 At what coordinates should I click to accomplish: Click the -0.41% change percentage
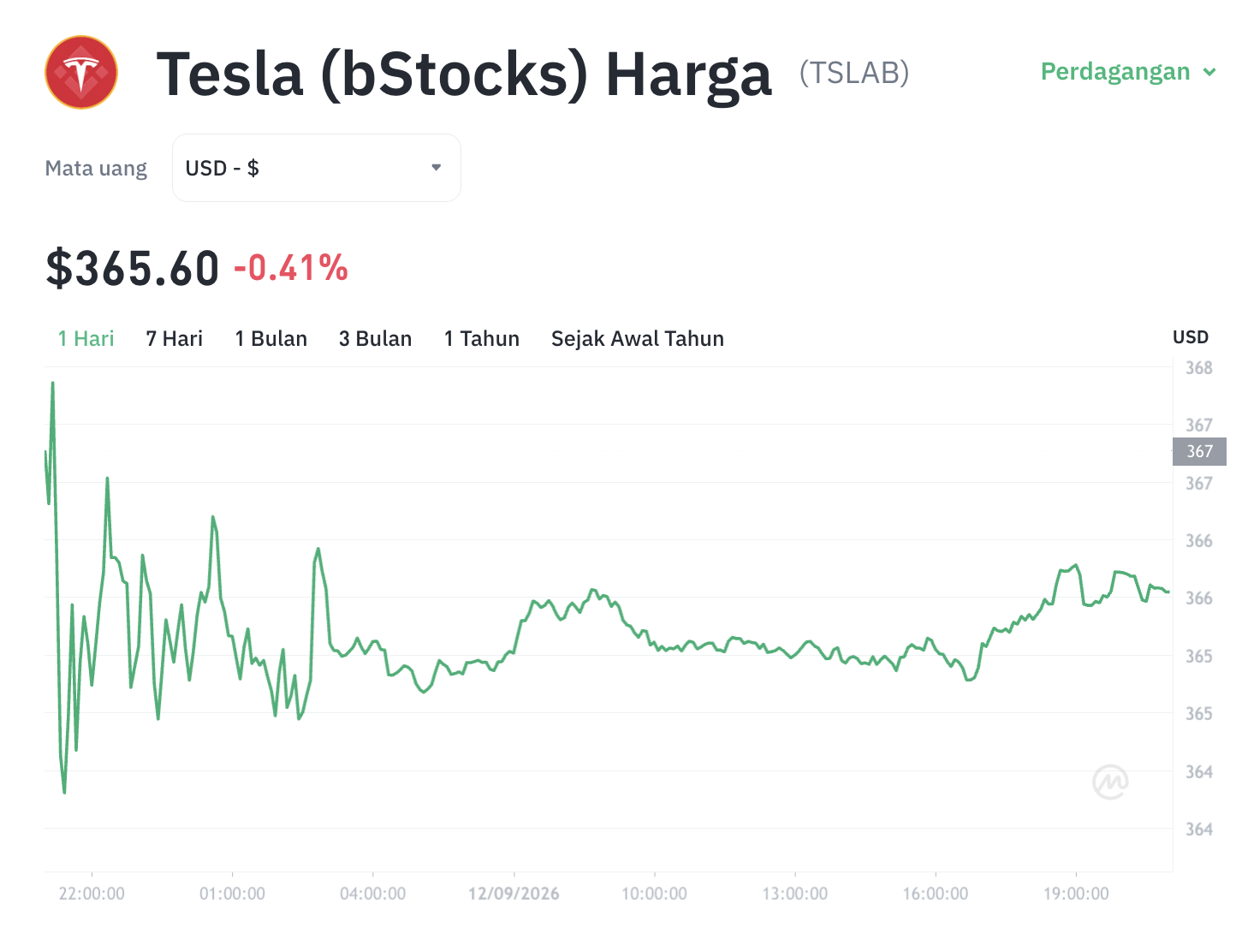click(291, 268)
